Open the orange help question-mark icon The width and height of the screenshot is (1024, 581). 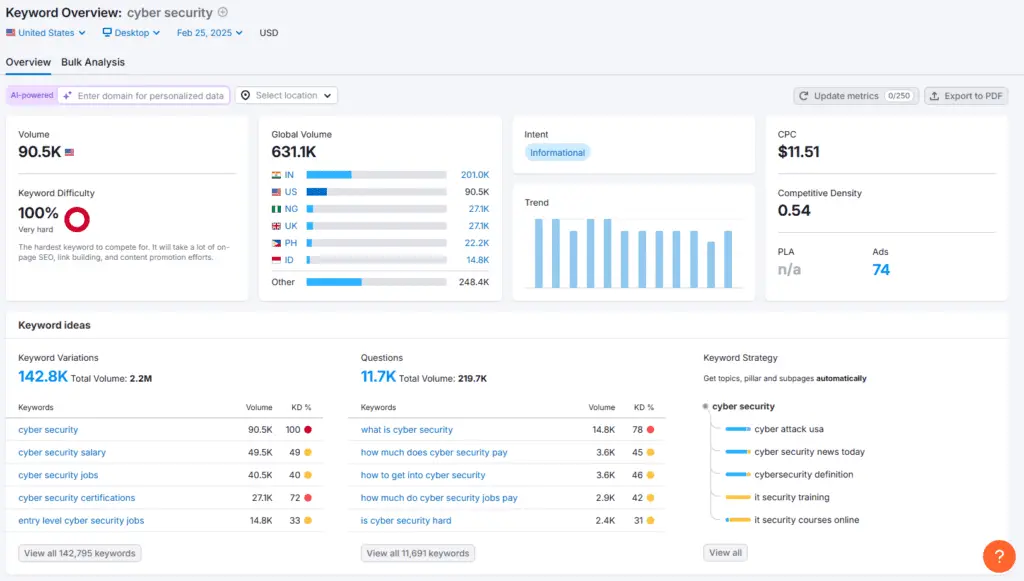click(999, 556)
